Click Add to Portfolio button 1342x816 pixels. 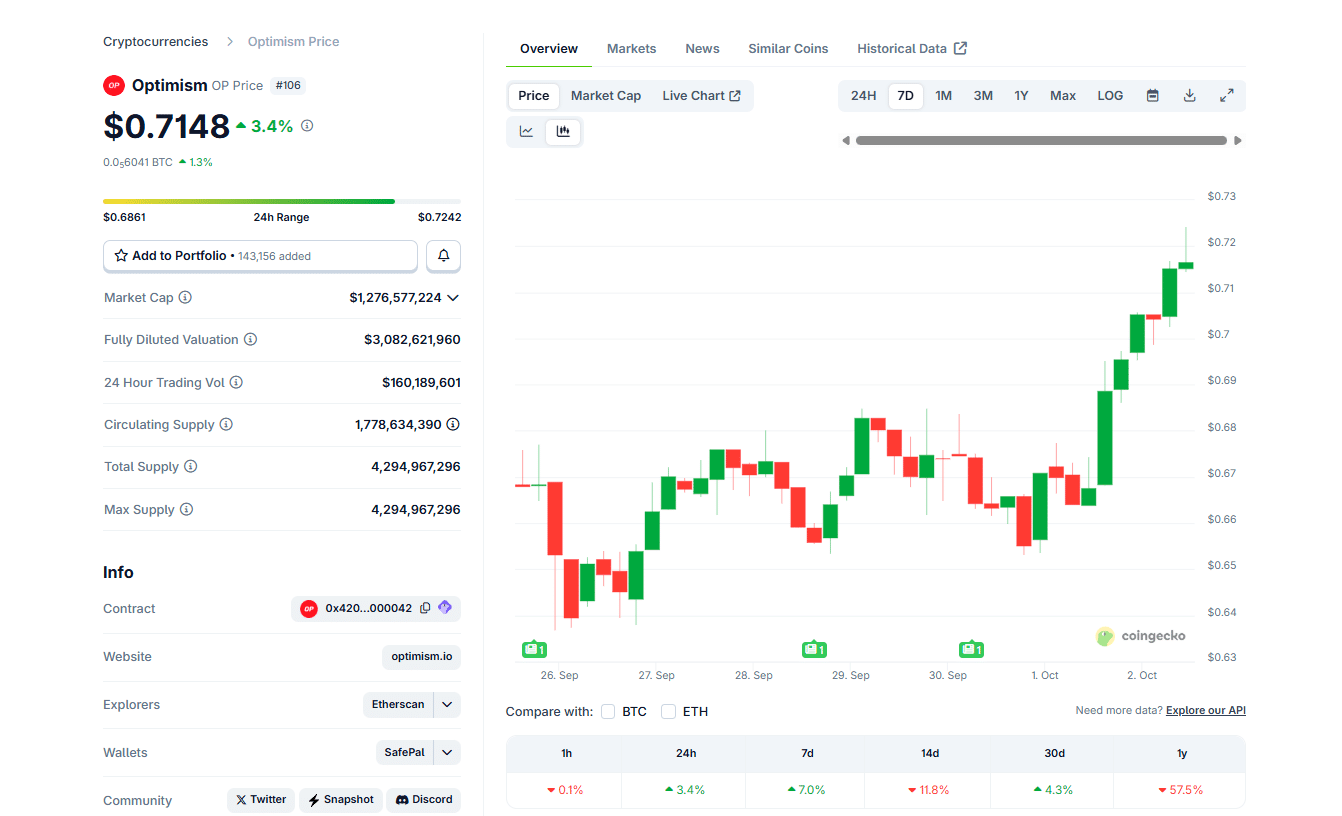click(x=260, y=256)
